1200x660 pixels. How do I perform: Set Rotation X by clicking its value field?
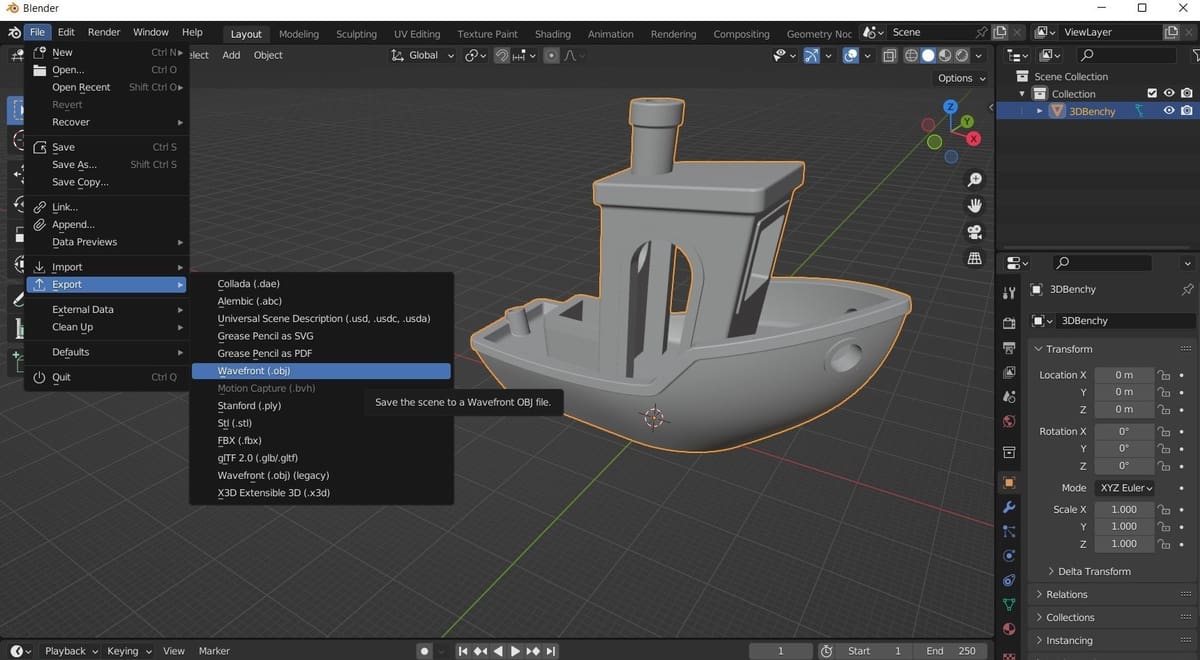coord(1124,431)
